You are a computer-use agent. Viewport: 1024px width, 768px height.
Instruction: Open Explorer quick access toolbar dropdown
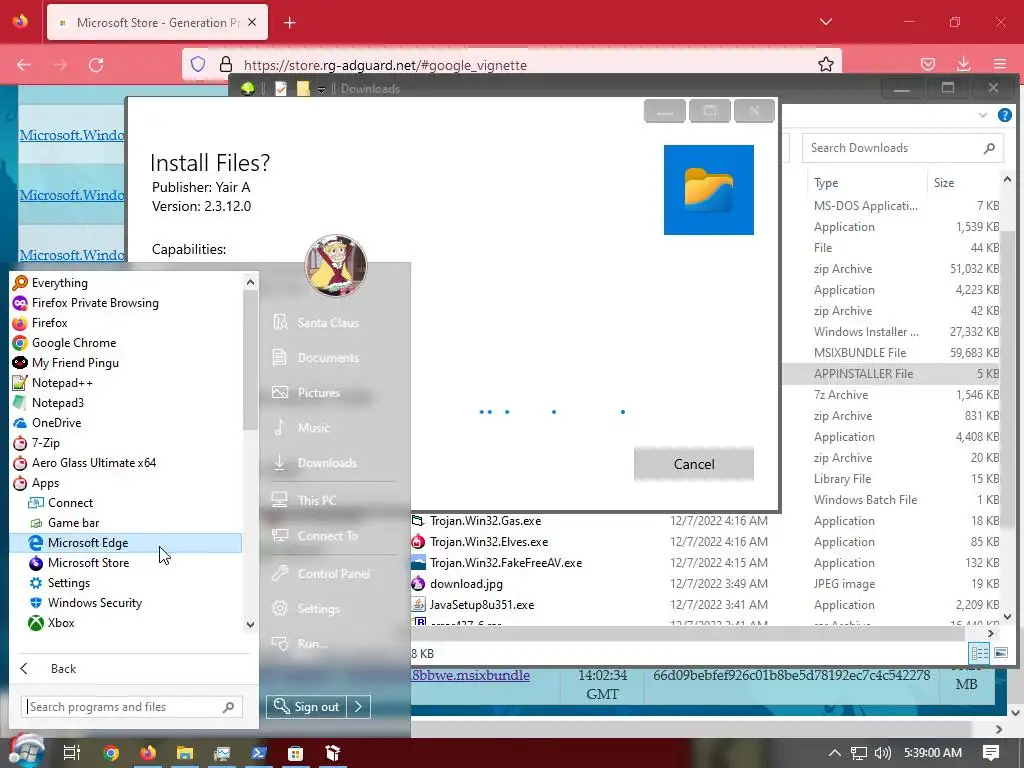pyautogui.click(x=321, y=89)
